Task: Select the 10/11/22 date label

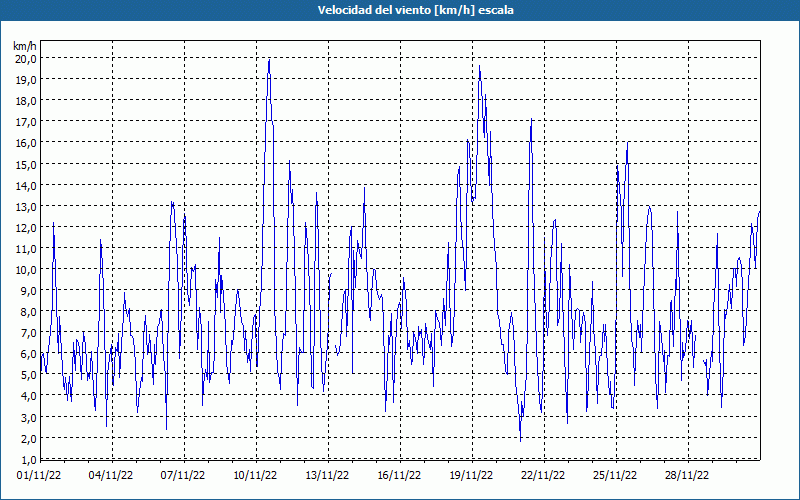Action: [255, 475]
